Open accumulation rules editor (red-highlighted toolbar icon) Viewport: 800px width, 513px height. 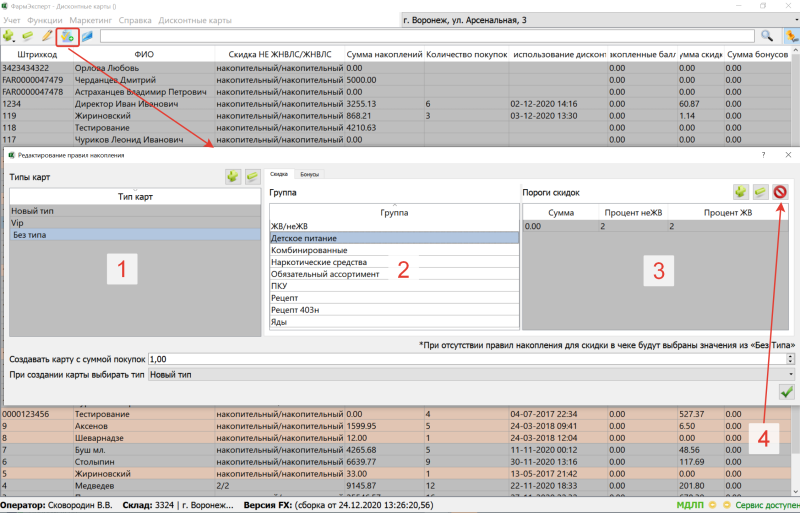click(x=67, y=36)
